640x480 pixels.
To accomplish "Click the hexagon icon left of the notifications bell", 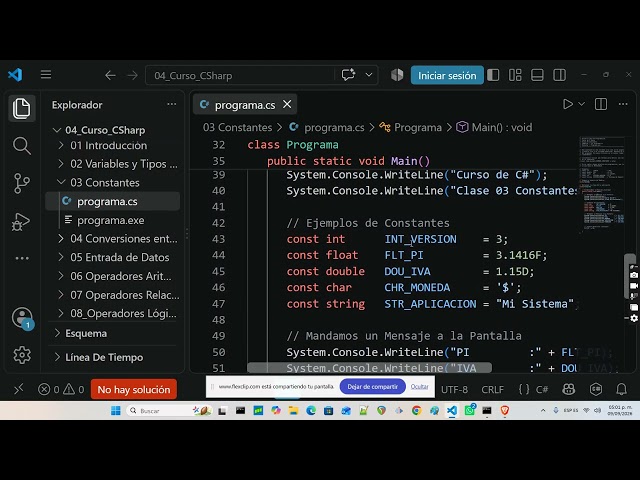I will pos(596,389).
